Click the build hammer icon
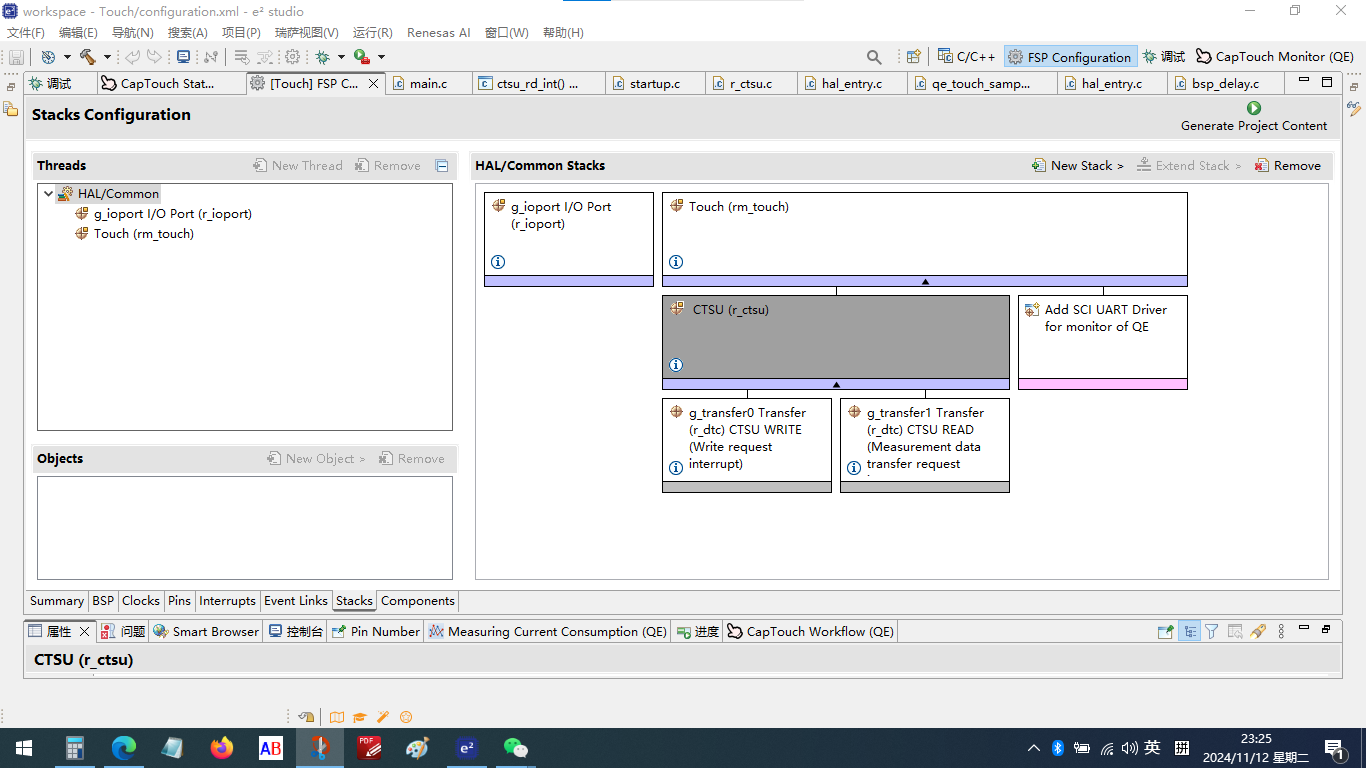Image resolution: width=1366 pixels, height=768 pixels. 88,57
